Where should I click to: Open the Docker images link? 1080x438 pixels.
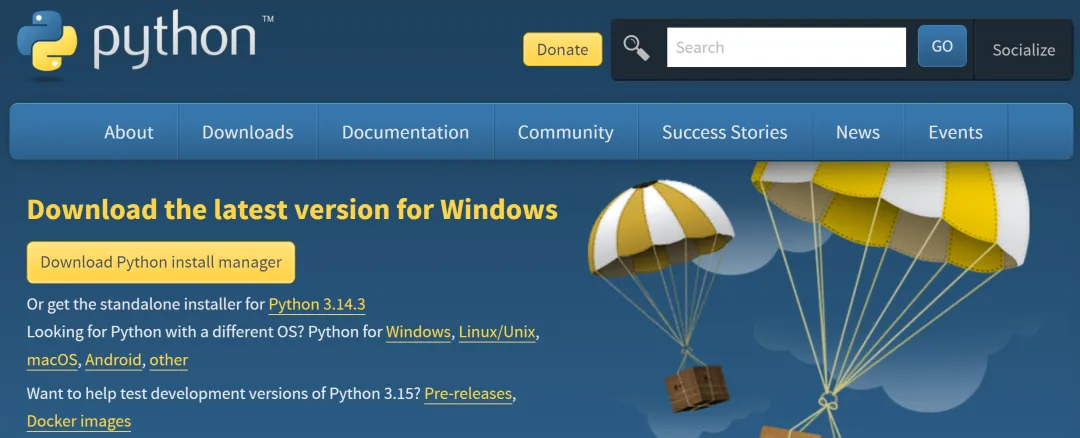click(x=79, y=421)
